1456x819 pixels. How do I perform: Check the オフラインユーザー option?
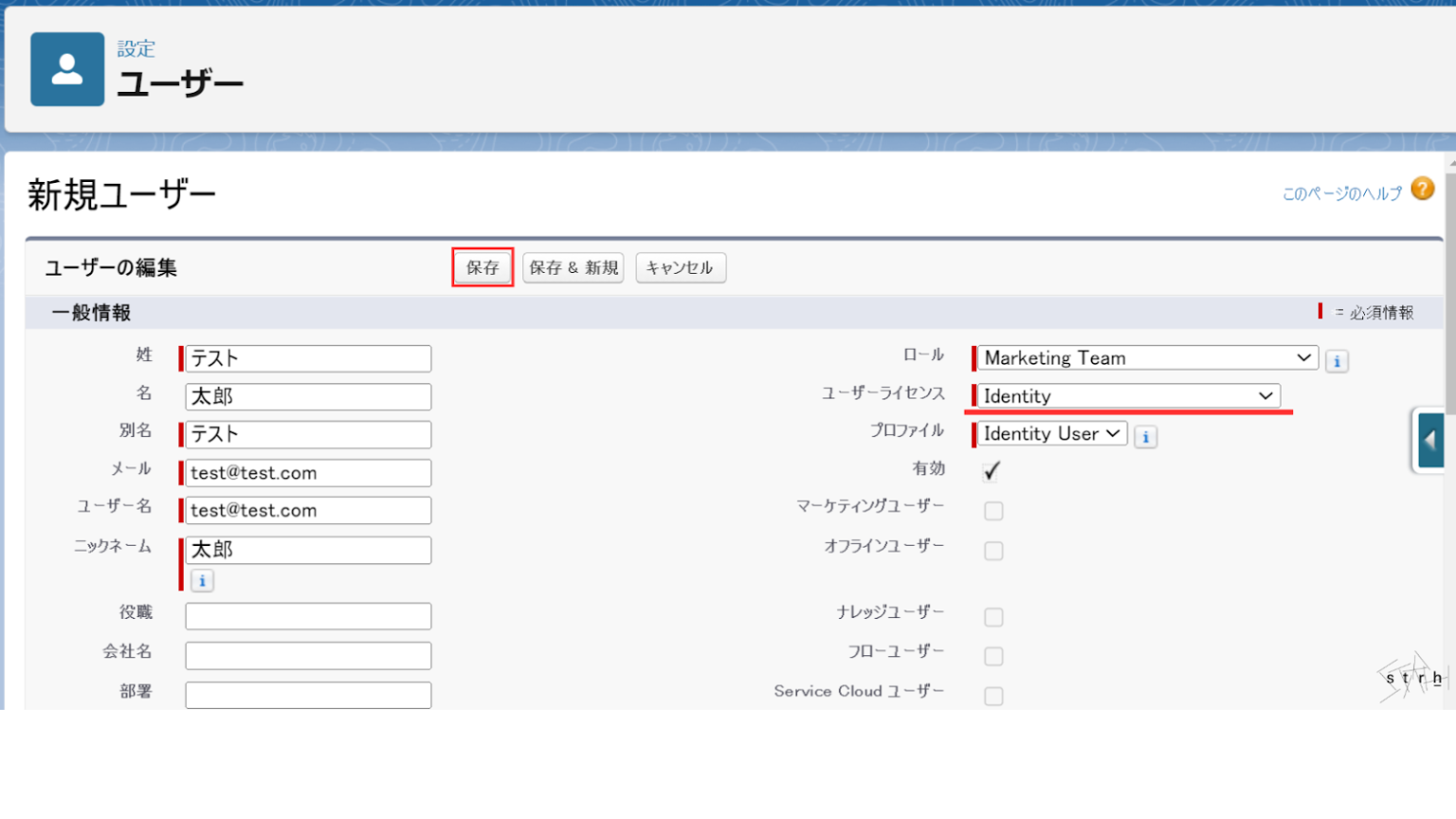[x=992, y=550]
